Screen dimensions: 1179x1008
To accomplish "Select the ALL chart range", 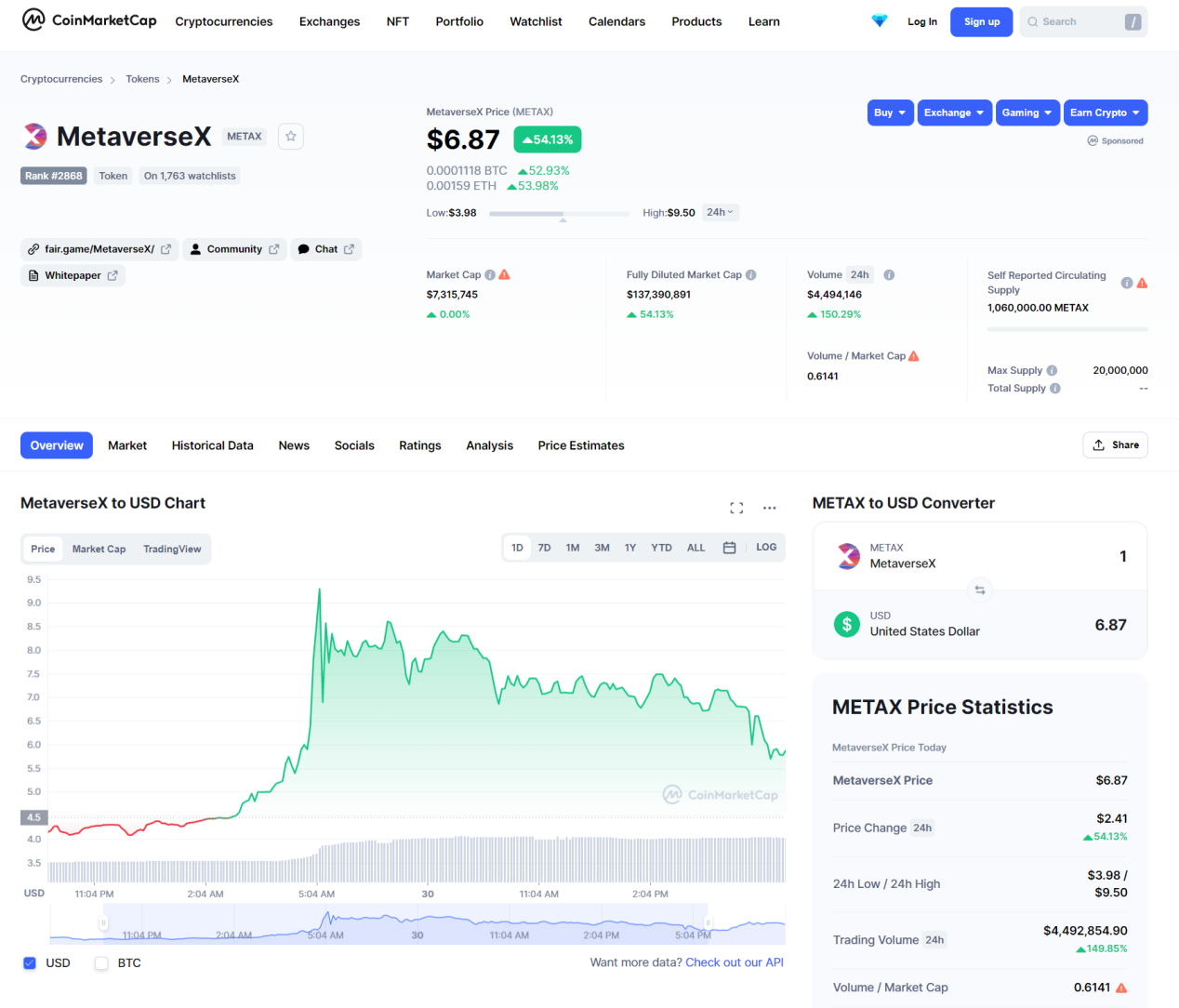I will click(696, 548).
